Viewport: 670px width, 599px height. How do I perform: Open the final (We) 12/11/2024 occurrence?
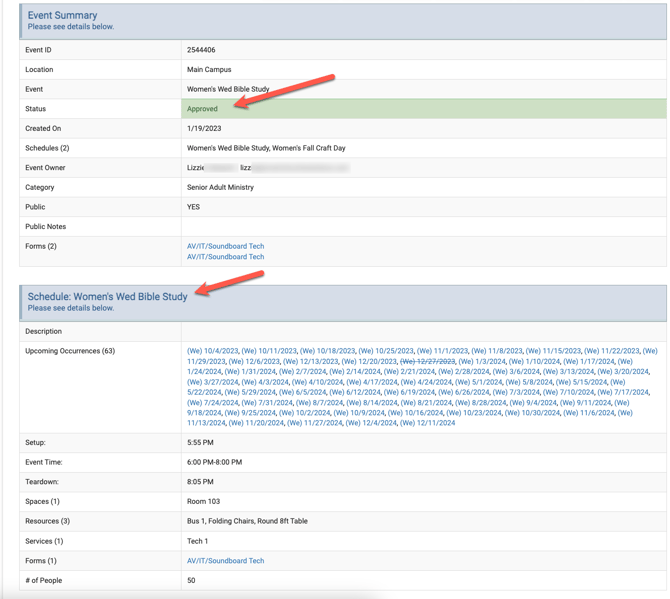(x=427, y=423)
